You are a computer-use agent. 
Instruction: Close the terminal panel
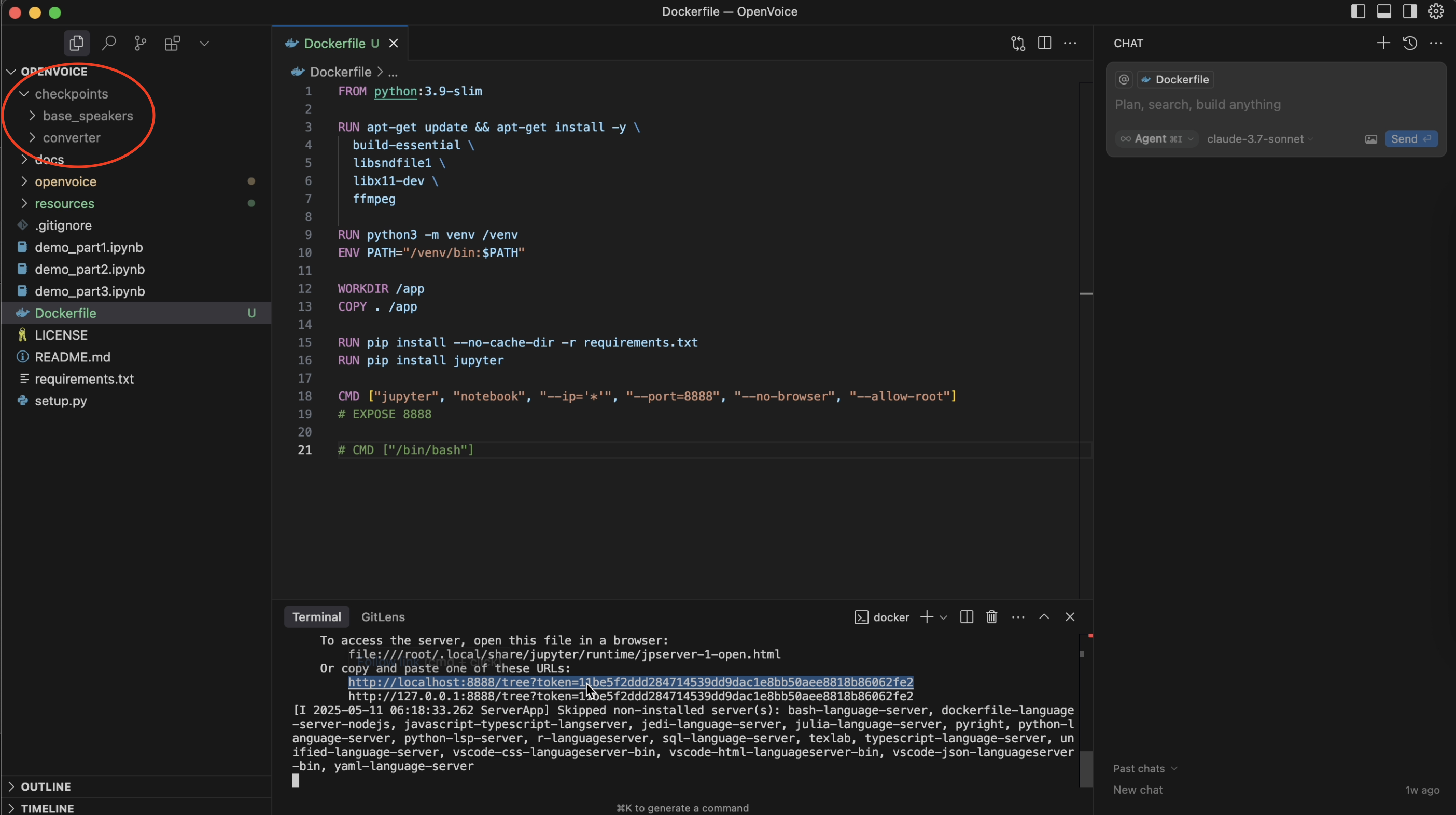click(x=1070, y=617)
